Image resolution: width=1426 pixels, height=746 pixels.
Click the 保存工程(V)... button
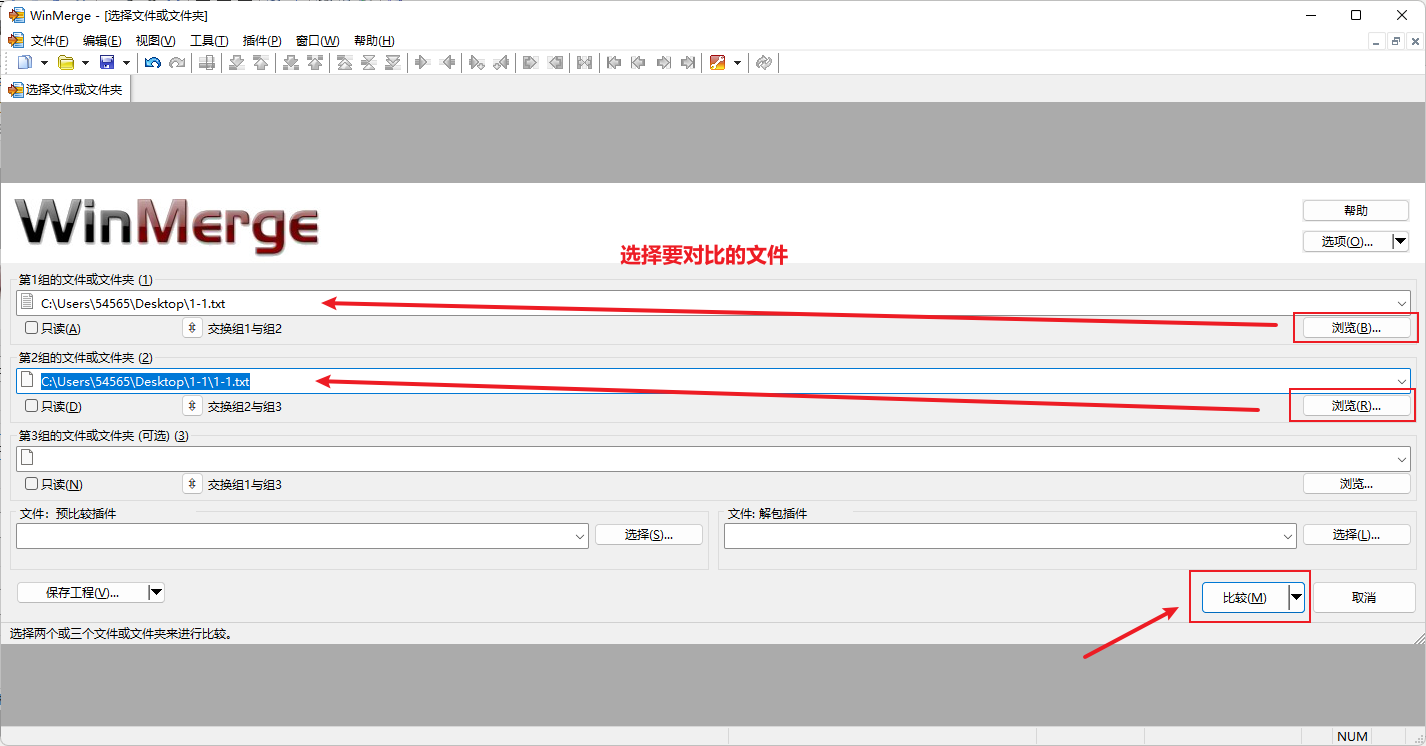pos(82,592)
